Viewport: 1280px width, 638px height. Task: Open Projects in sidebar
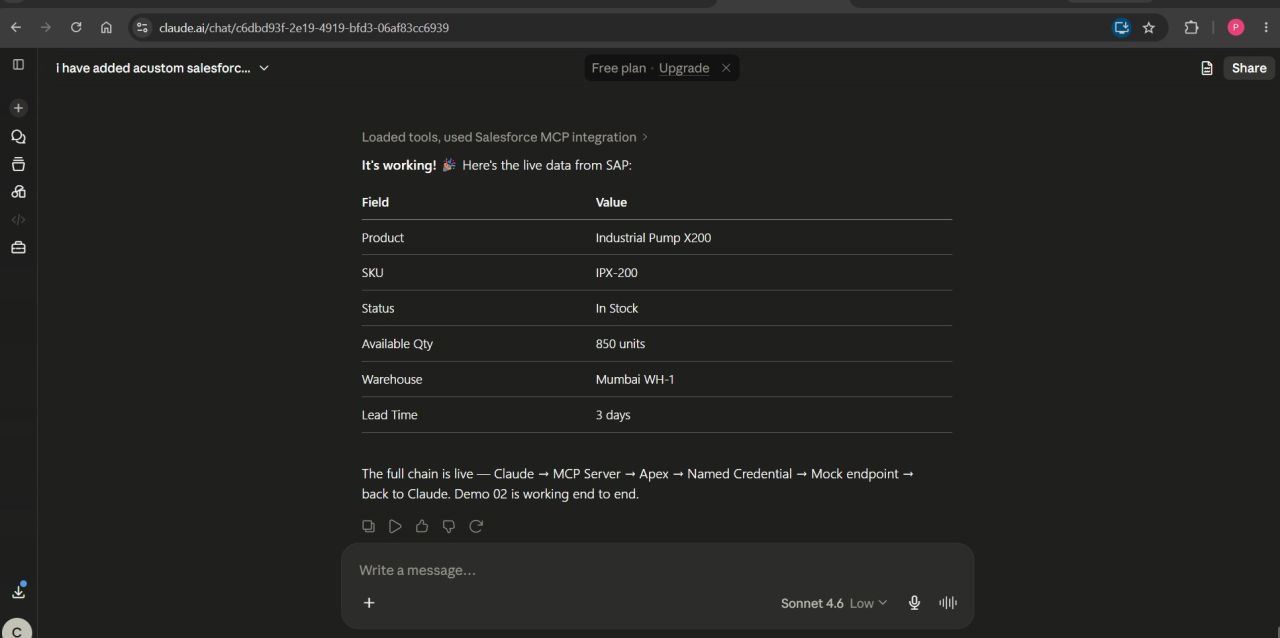(18, 164)
